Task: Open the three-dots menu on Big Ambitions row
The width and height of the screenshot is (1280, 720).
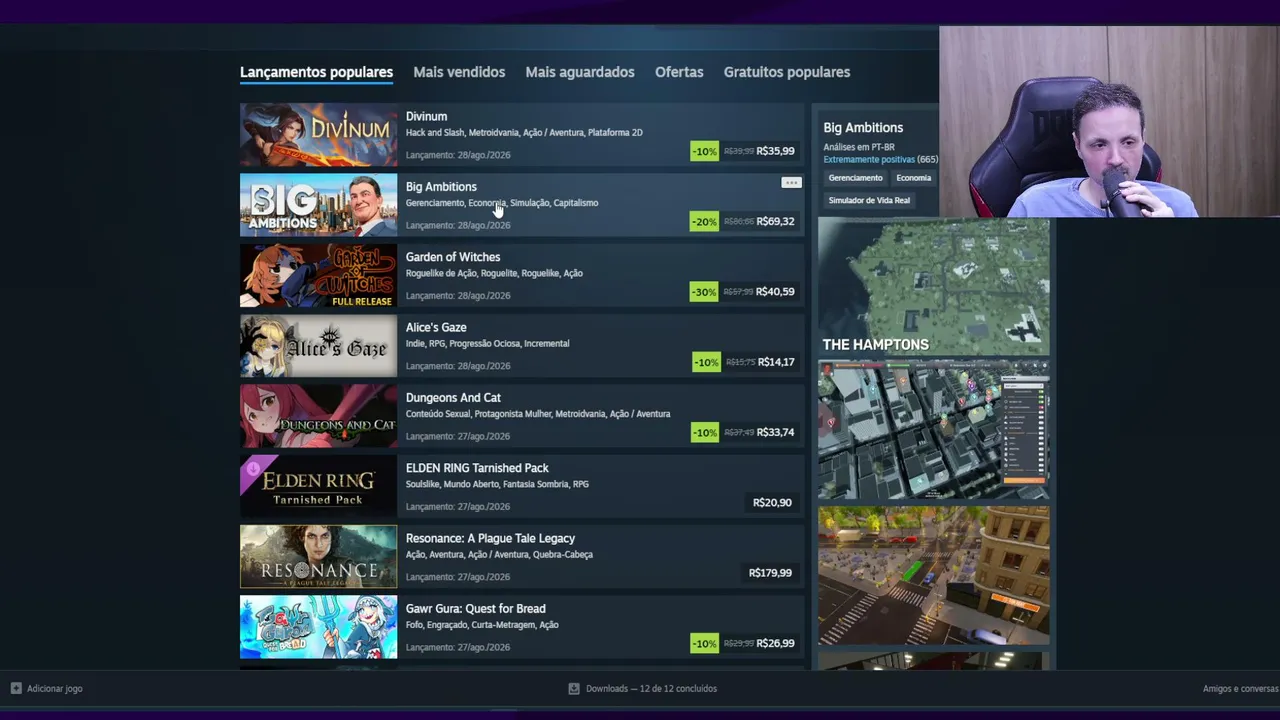Action: tap(791, 183)
